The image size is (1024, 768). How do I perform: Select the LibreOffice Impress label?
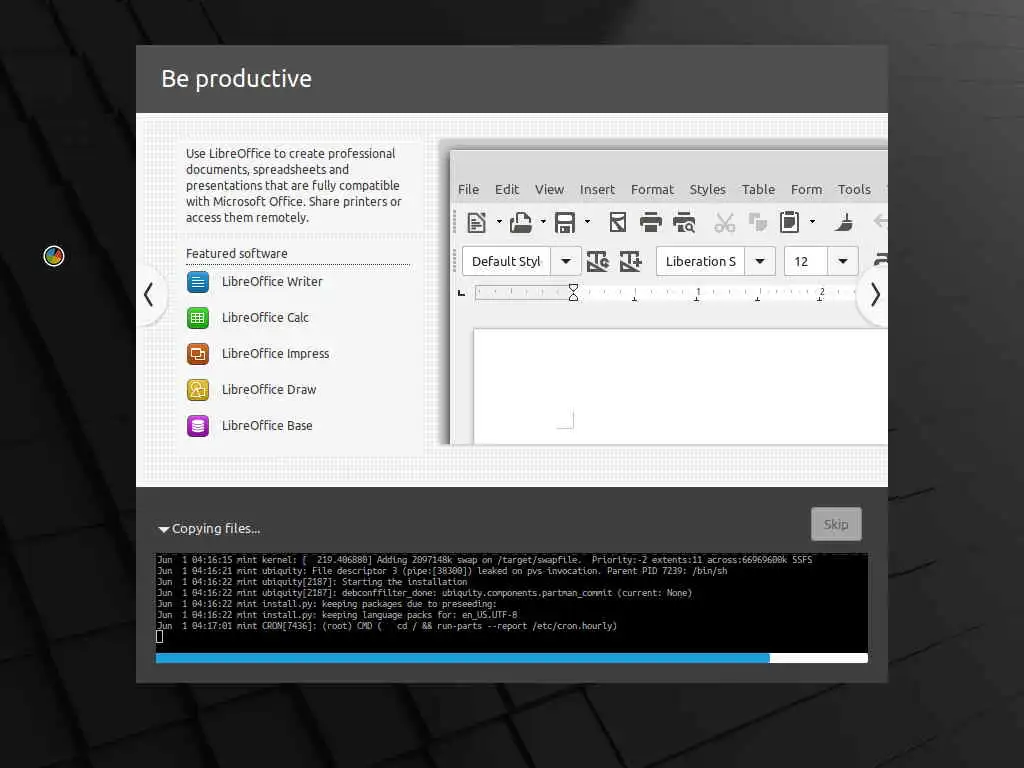point(275,353)
